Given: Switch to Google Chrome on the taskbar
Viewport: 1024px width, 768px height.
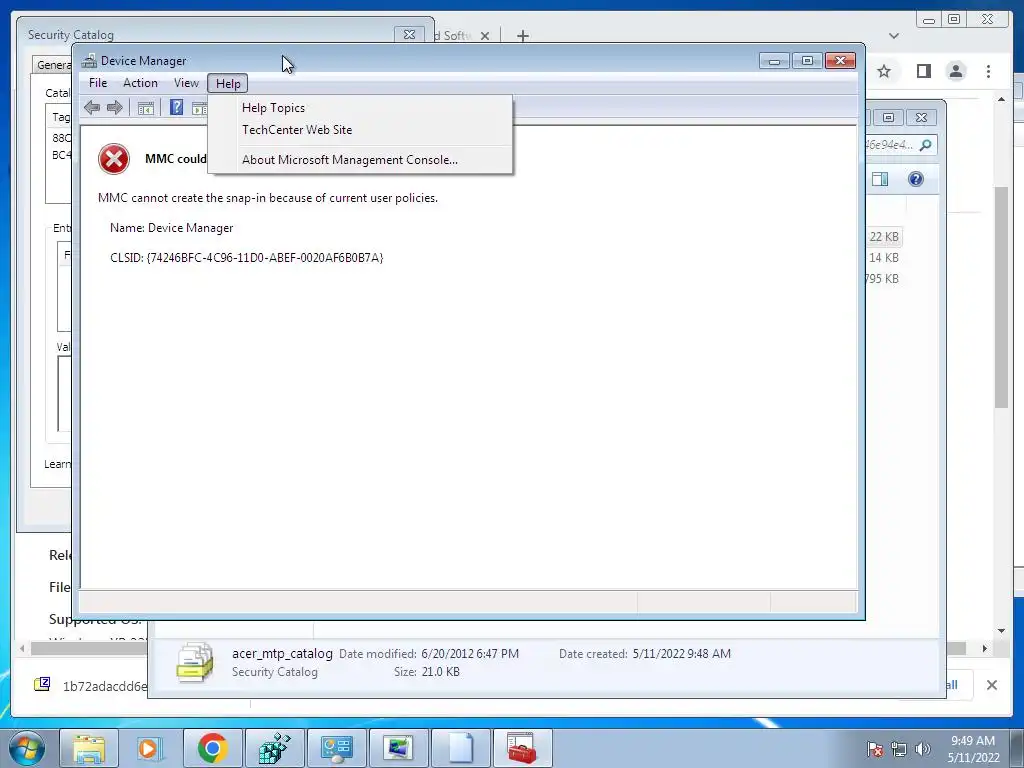Looking at the screenshot, I should click(x=213, y=748).
